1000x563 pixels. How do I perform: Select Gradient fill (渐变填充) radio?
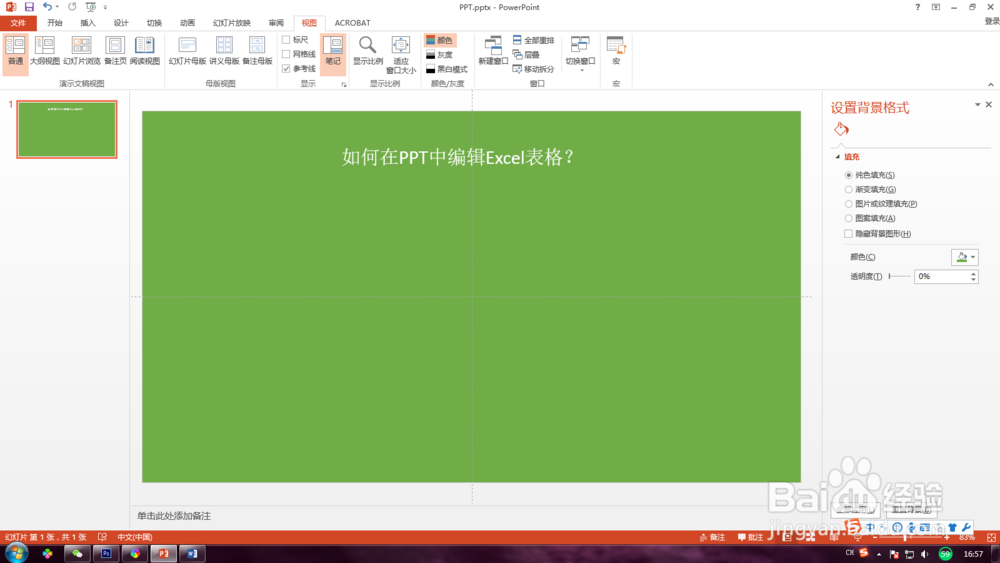point(848,189)
